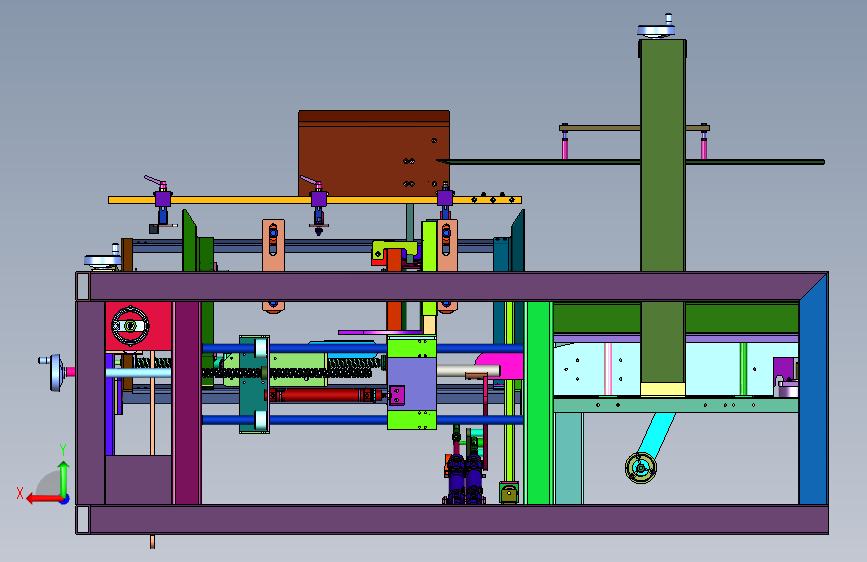Image resolution: width=867 pixels, height=562 pixels.
Task: Select the thin magenta horizontal plate
Action: point(376,332)
